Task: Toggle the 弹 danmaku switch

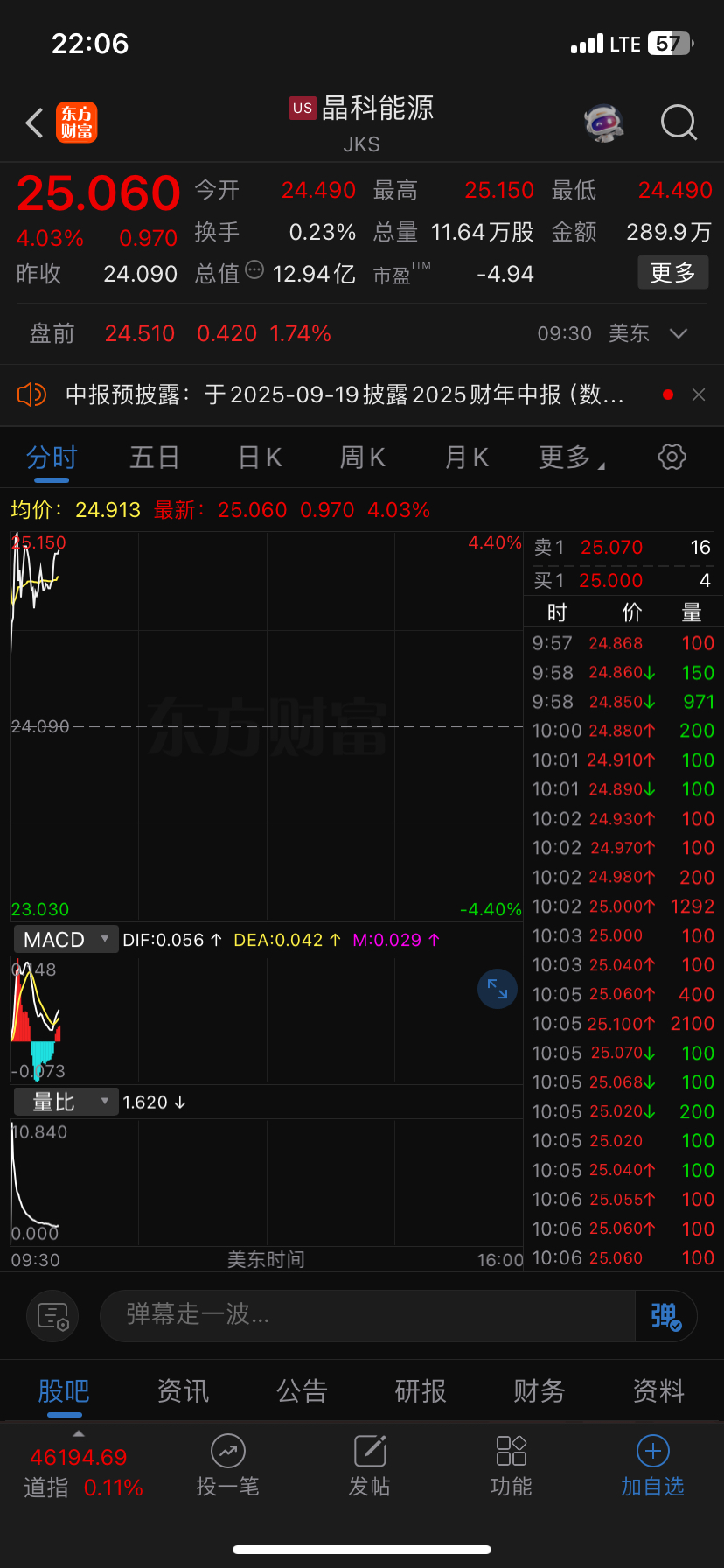Action: click(x=665, y=1315)
